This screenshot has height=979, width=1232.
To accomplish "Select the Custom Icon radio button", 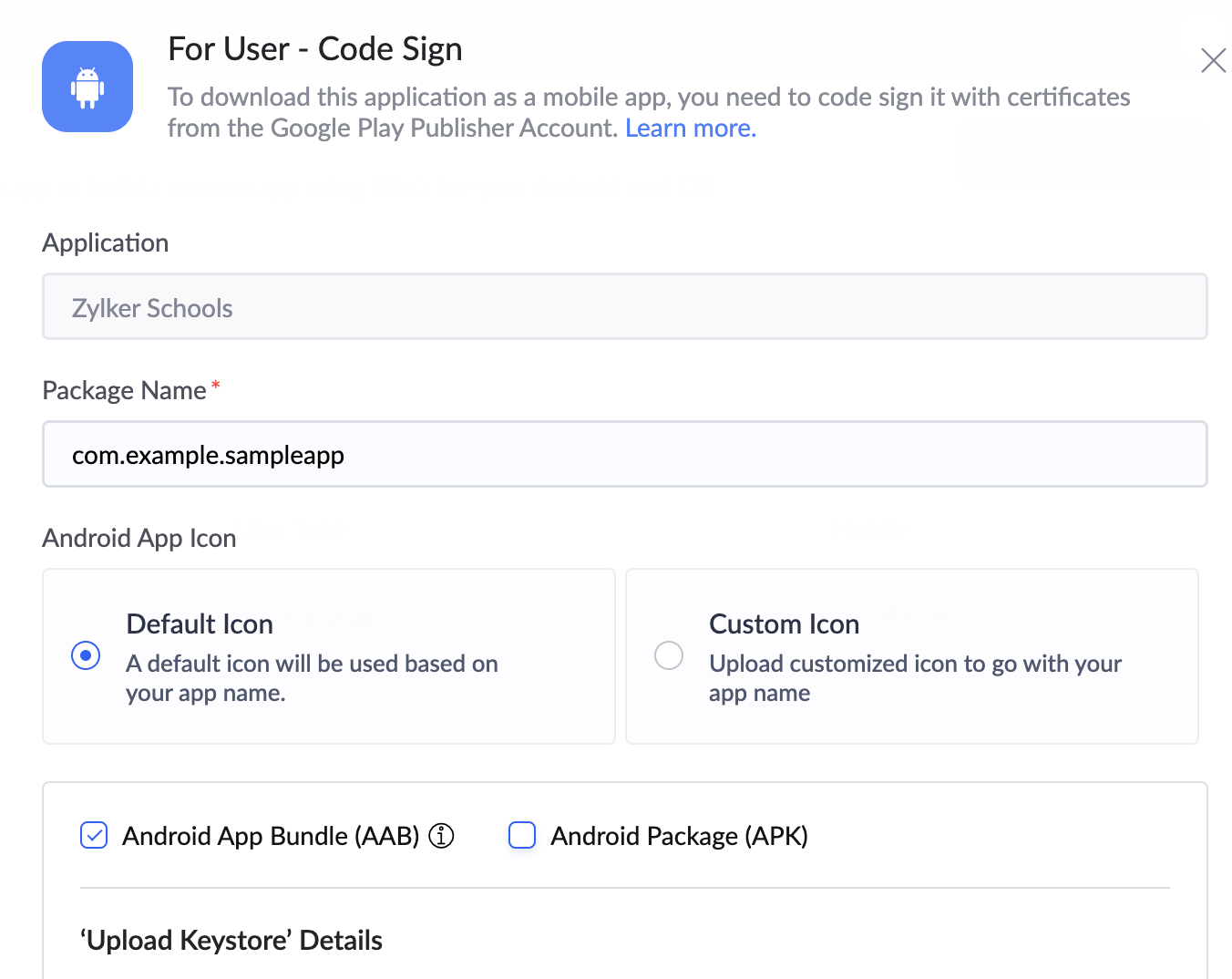I will (x=669, y=655).
